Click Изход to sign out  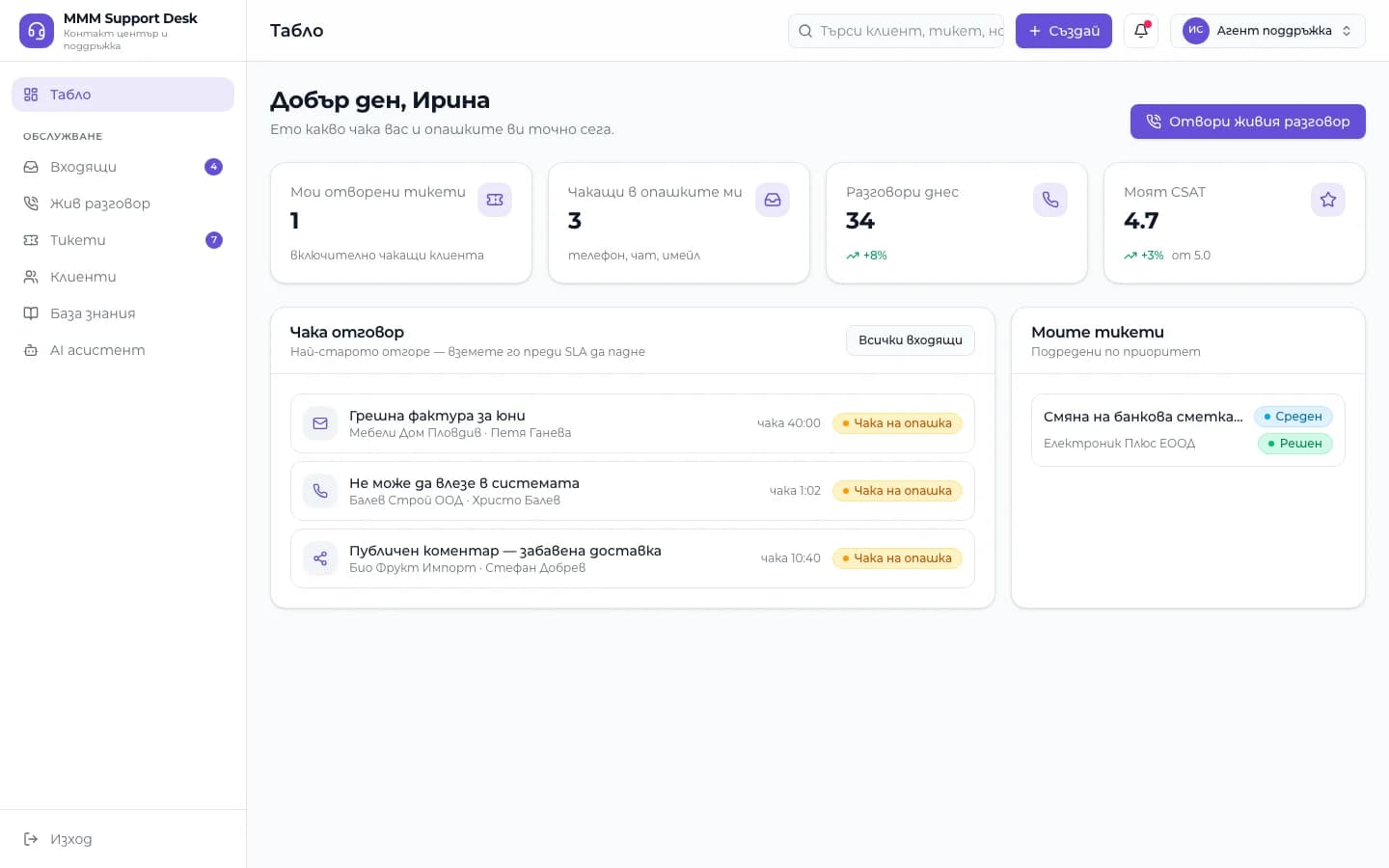(x=123, y=839)
